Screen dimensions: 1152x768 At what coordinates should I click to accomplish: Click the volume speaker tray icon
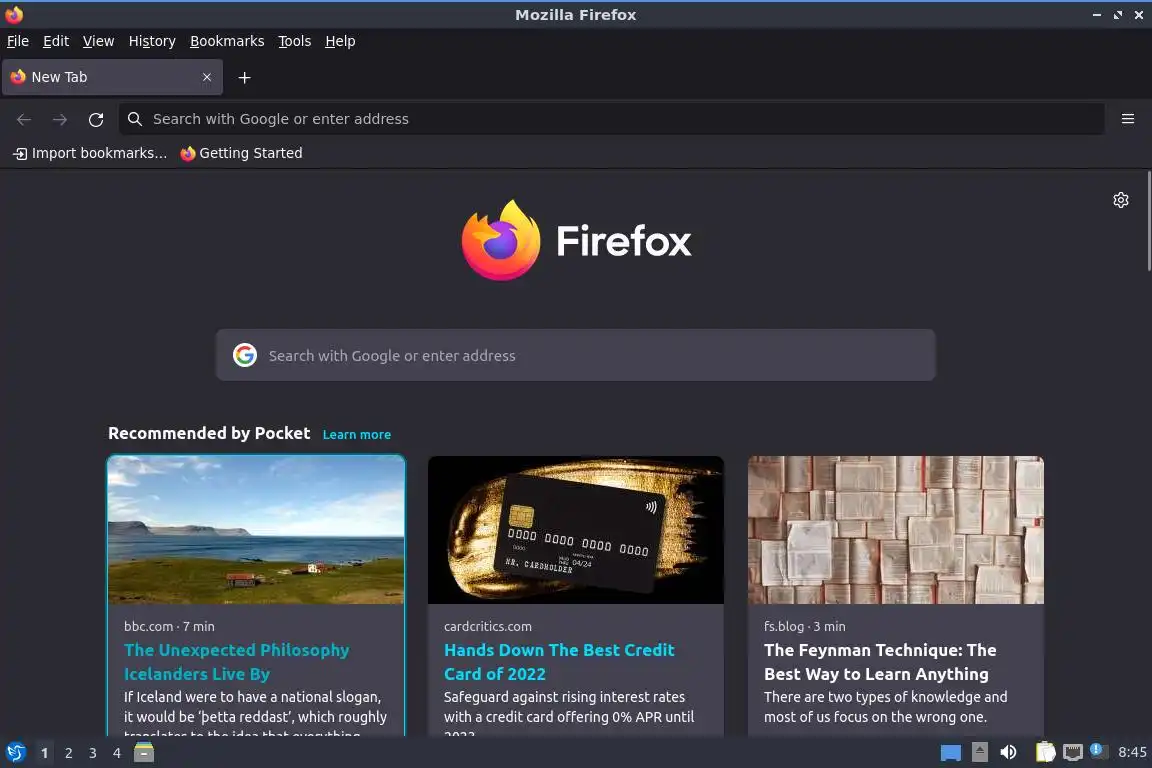(1009, 752)
